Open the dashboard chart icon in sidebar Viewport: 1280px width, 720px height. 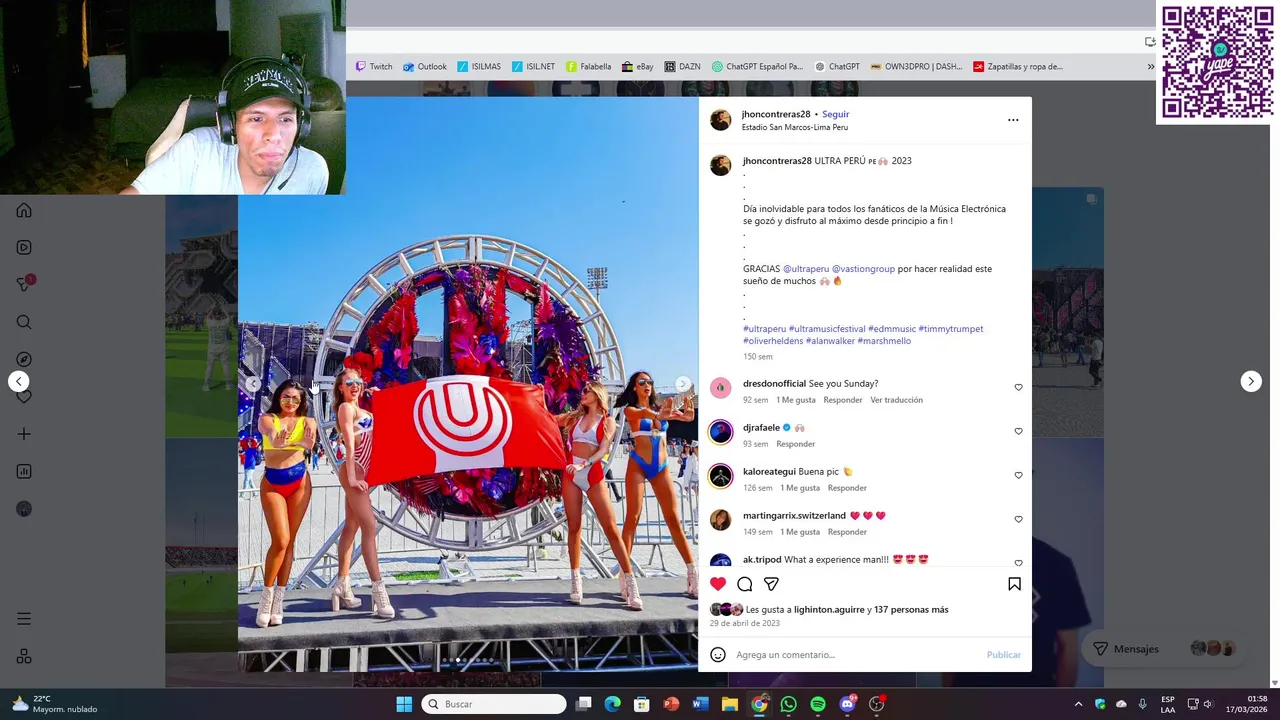tap(24, 471)
